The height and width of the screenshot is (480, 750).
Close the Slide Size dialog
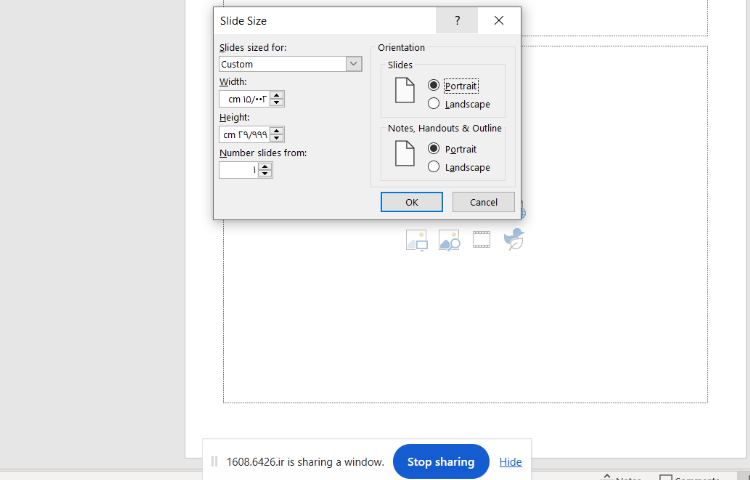(499, 21)
